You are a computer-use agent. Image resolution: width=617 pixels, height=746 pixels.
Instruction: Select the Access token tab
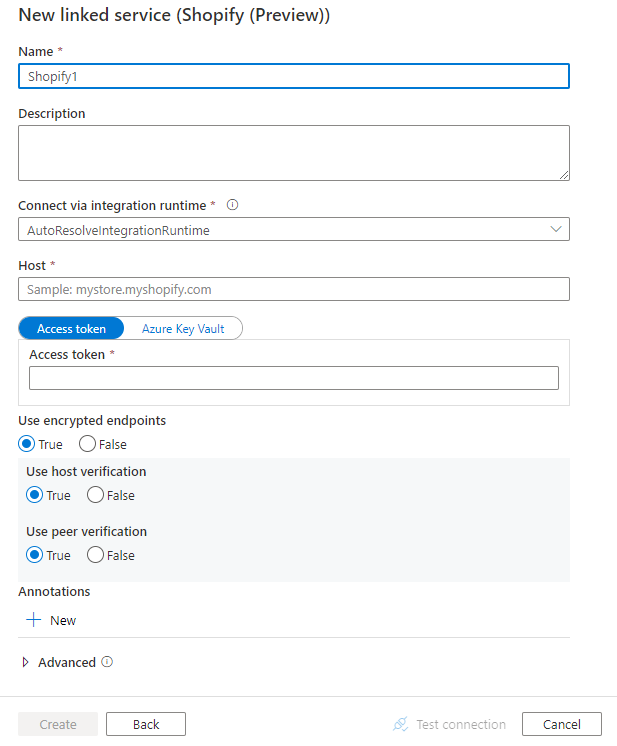[x=71, y=329]
